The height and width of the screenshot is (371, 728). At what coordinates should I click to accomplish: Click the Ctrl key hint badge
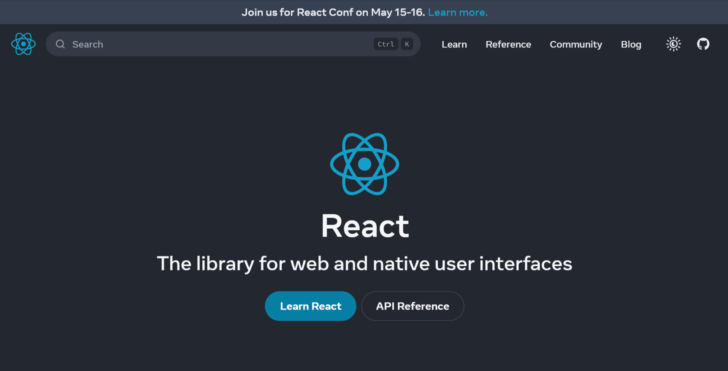tap(386, 44)
